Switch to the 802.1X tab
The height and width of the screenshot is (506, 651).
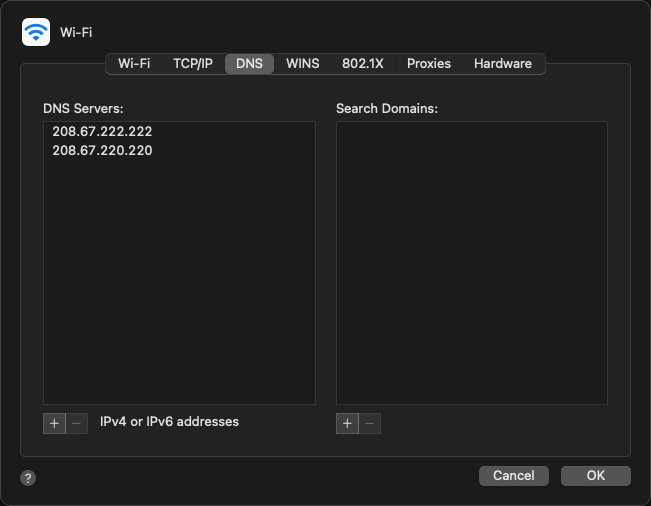pyautogui.click(x=363, y=63)
